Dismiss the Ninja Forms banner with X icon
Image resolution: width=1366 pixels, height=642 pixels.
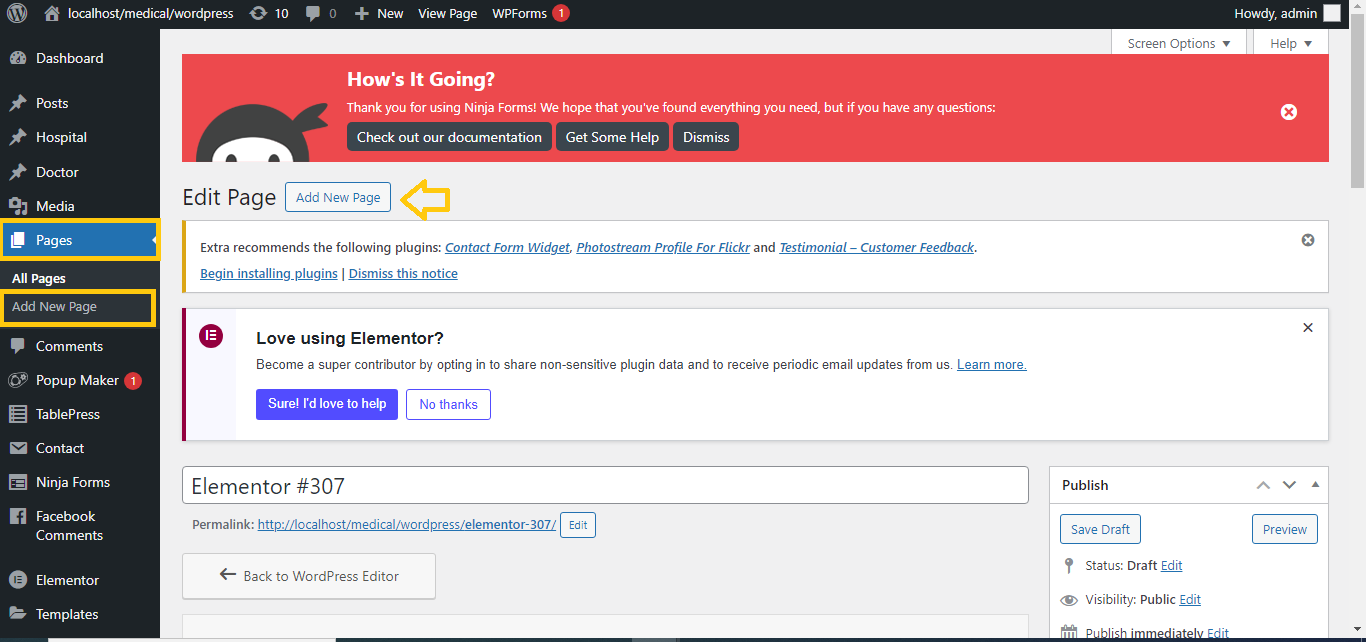point(1289,112)
